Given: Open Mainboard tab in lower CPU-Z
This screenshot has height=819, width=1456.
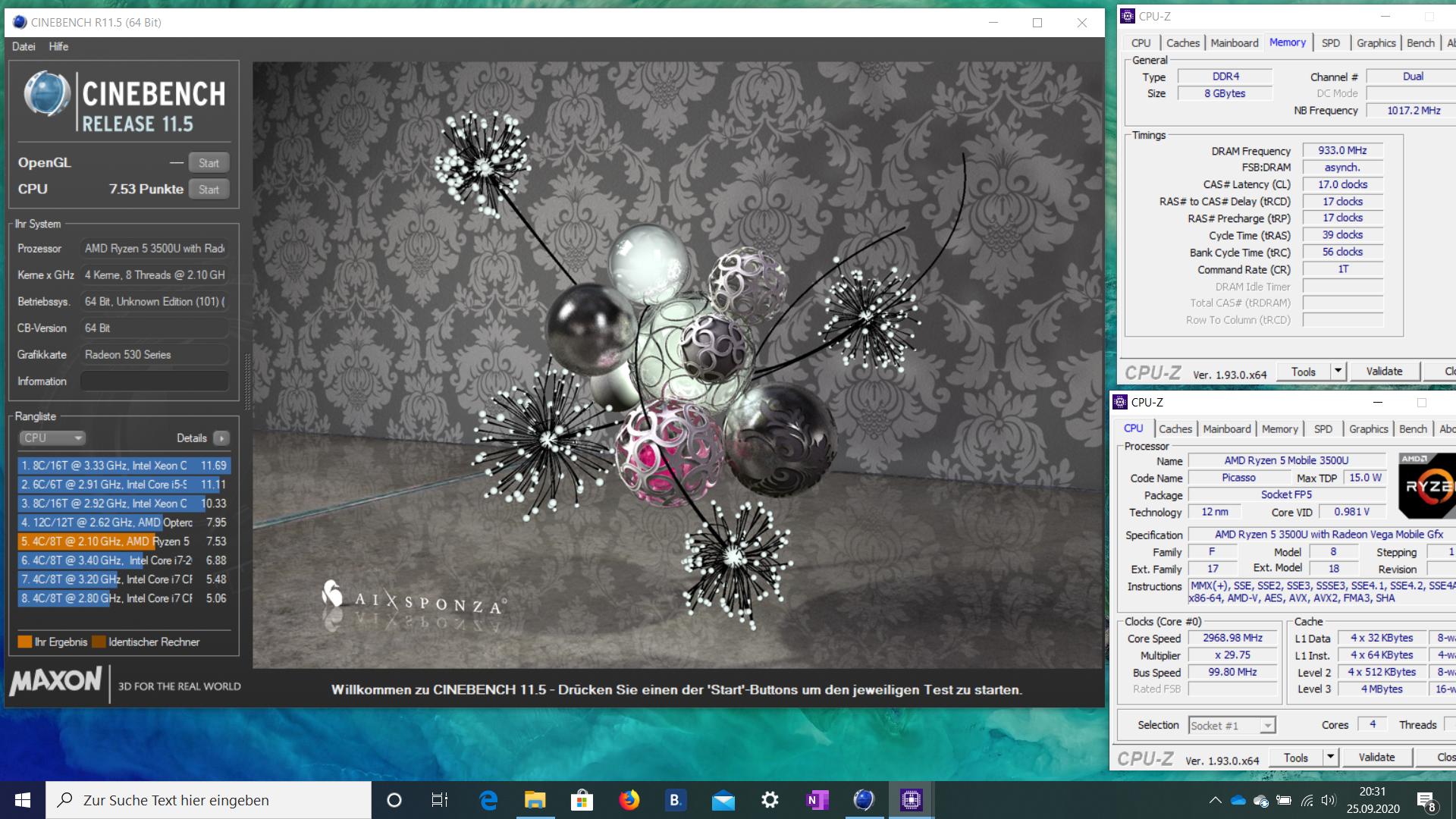Looking at the screenshot, I should 1226,428.
